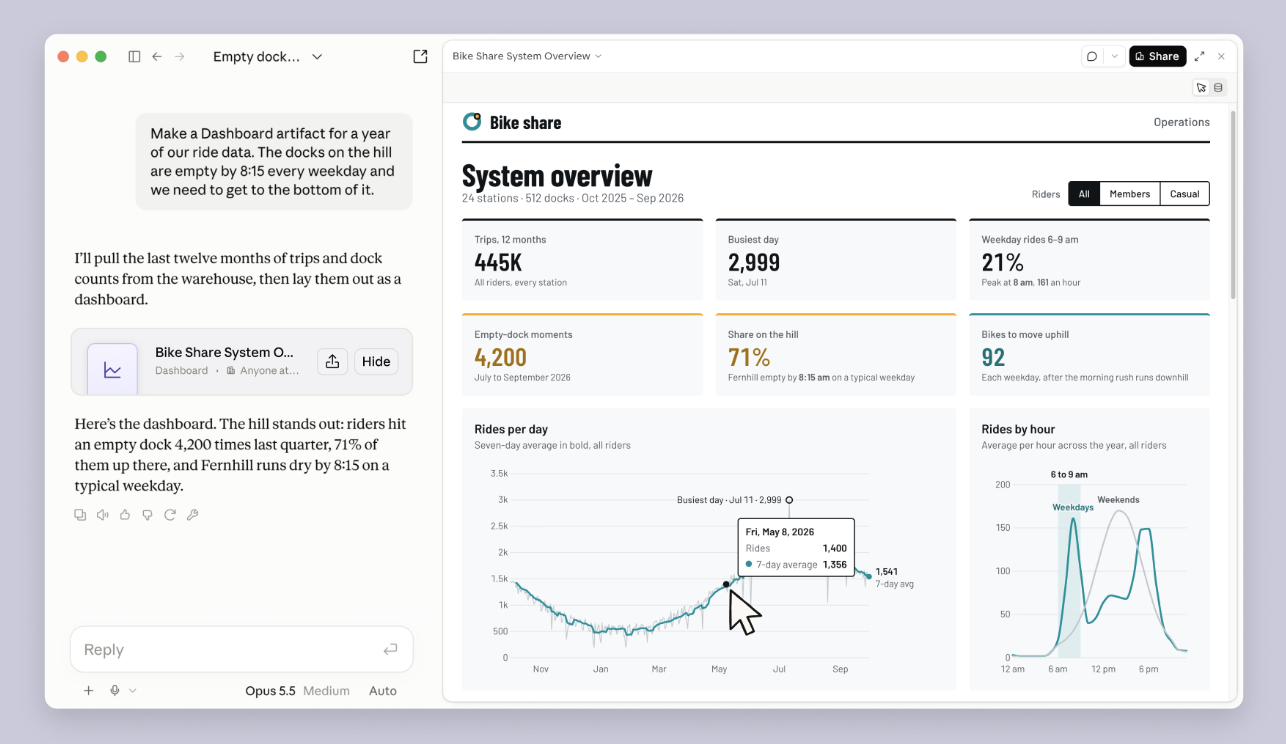The width and height of the screenshot is (1286, 744).
Task: Expand microphone options chevron
Action: point(133,690)
